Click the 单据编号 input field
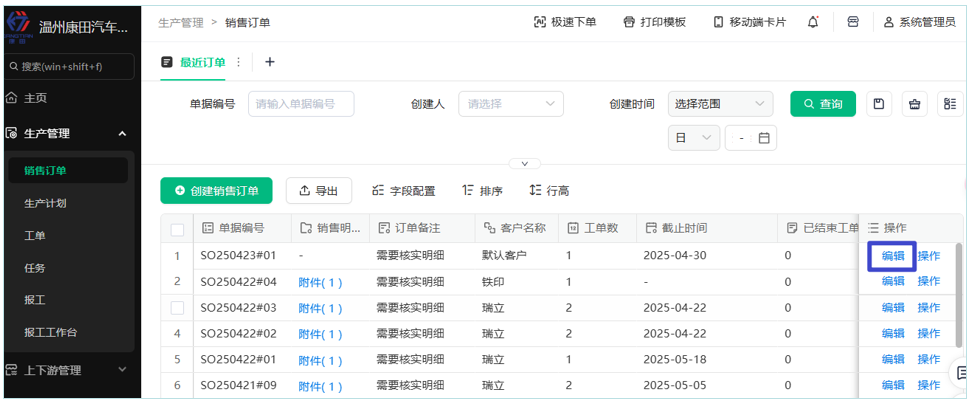Screen dimensions: 969x404 click(301, 104)
